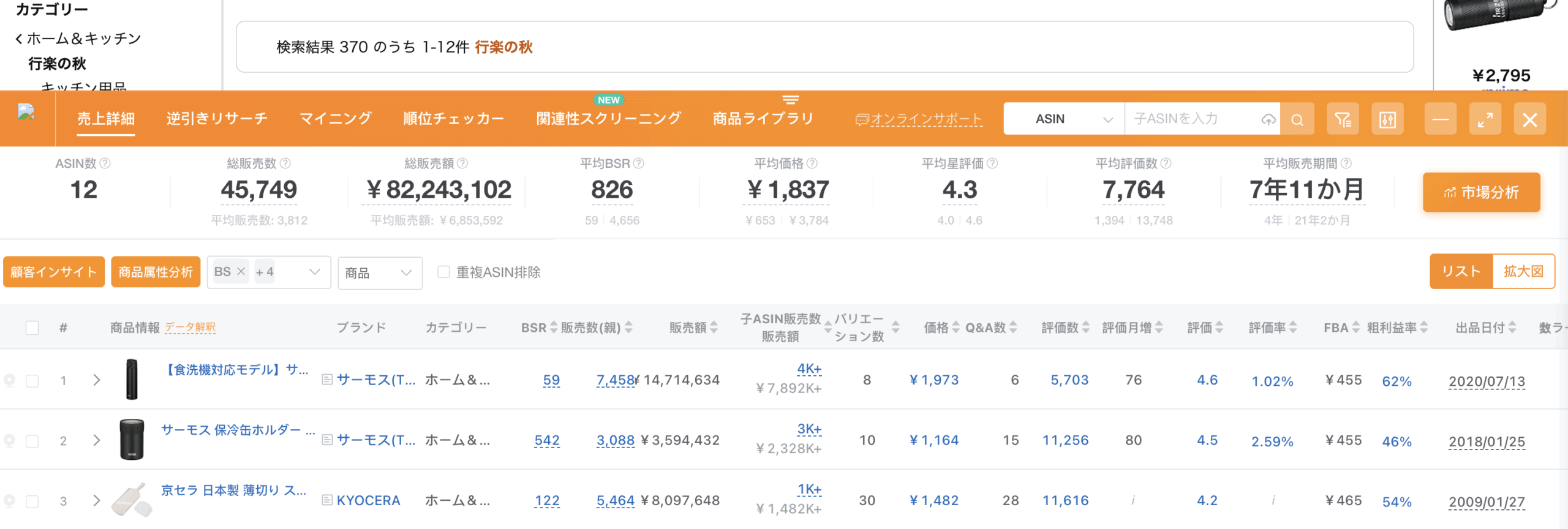Viewport: 1568px width, 529px height.
Task: Open the 商品 dropdown selector
Action: 380,273
